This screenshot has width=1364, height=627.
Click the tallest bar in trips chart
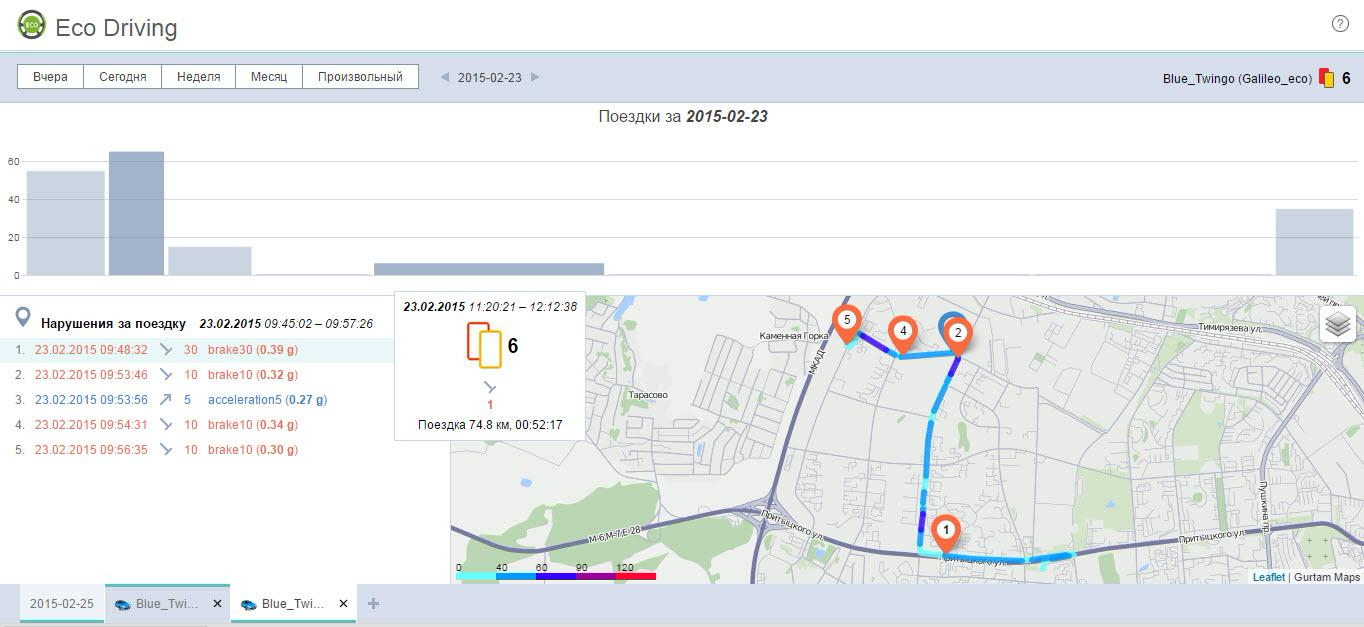pos(136,213)
